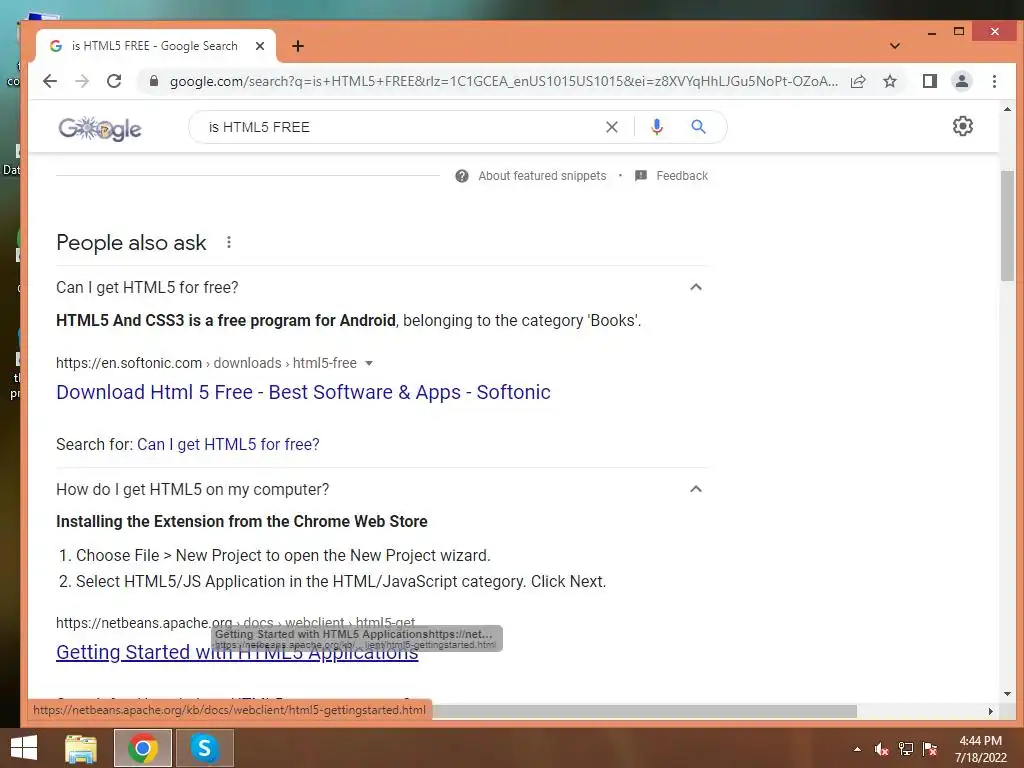Image resolution: width=1024 pixels, height=768 pixels.
Task: Open the Windows Start button
Action: point(24,748)
